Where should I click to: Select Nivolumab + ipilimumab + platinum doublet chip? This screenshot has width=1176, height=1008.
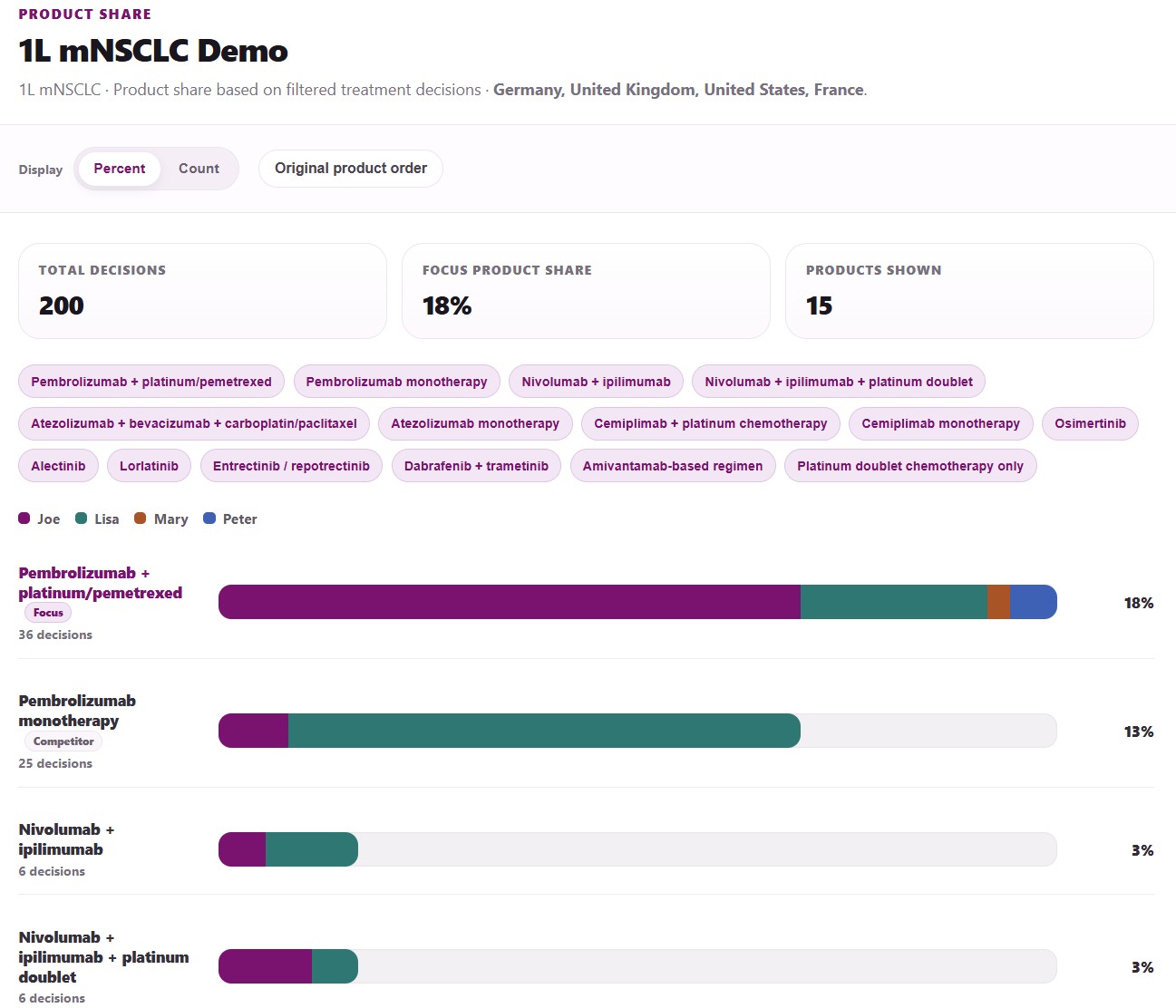coord(839,382)
